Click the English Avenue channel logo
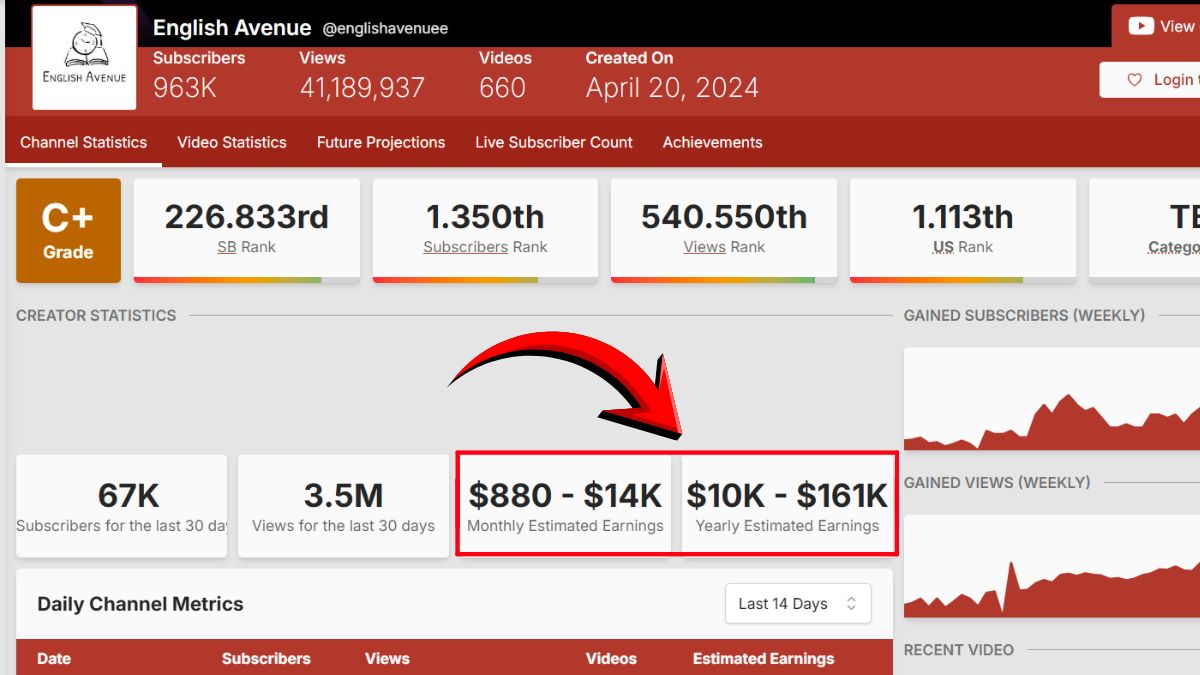Viewport: 1200px width, 675px height. (x=84, y=58)
